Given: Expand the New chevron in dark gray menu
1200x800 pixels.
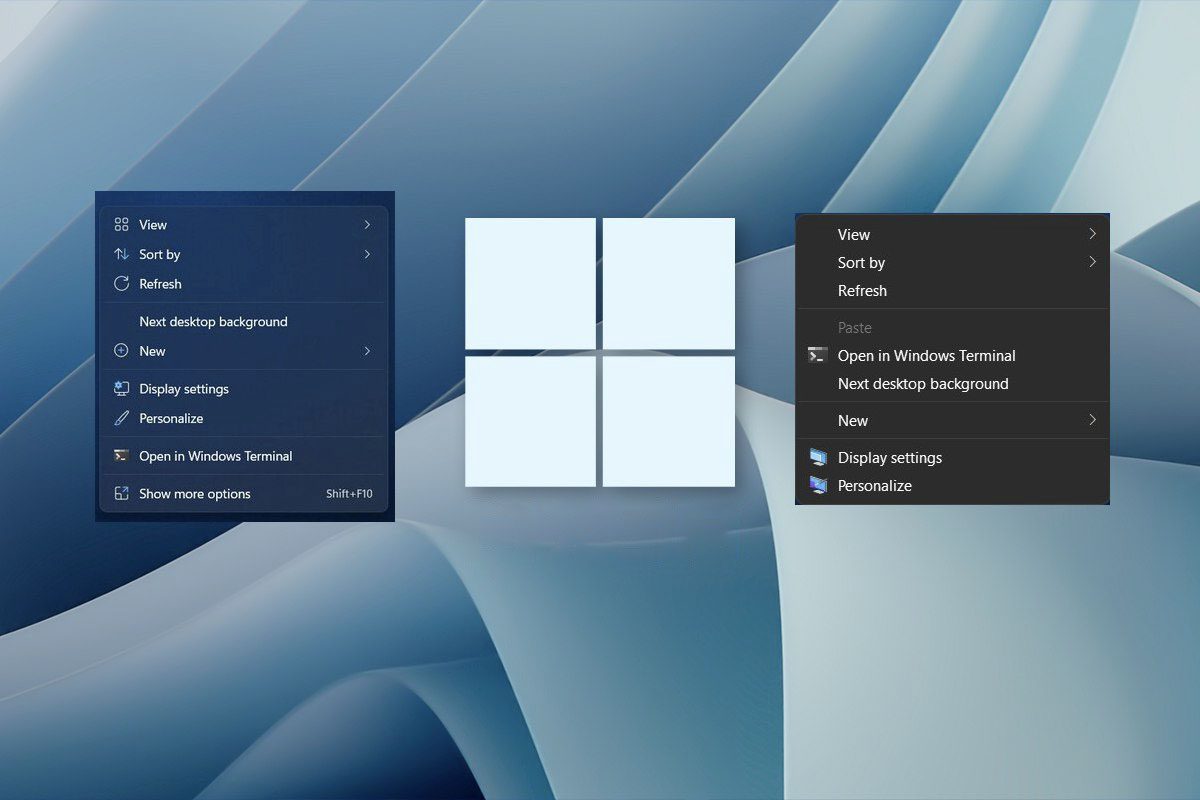Looking at the screenshot, I should [1093, 420].
